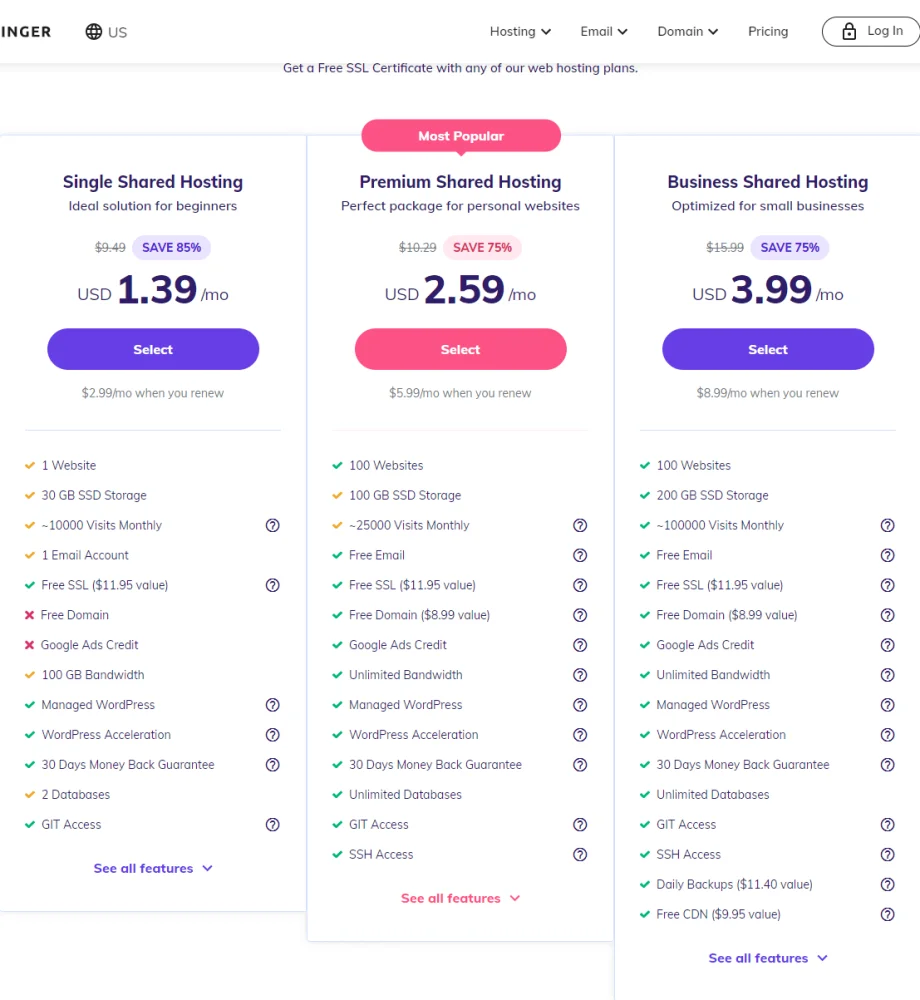This screenshot has height=1000, width=920.
Task: Click help icon next to ~25000 Visits Monthly
Action: pyautogui.click(x=580, y=525)
